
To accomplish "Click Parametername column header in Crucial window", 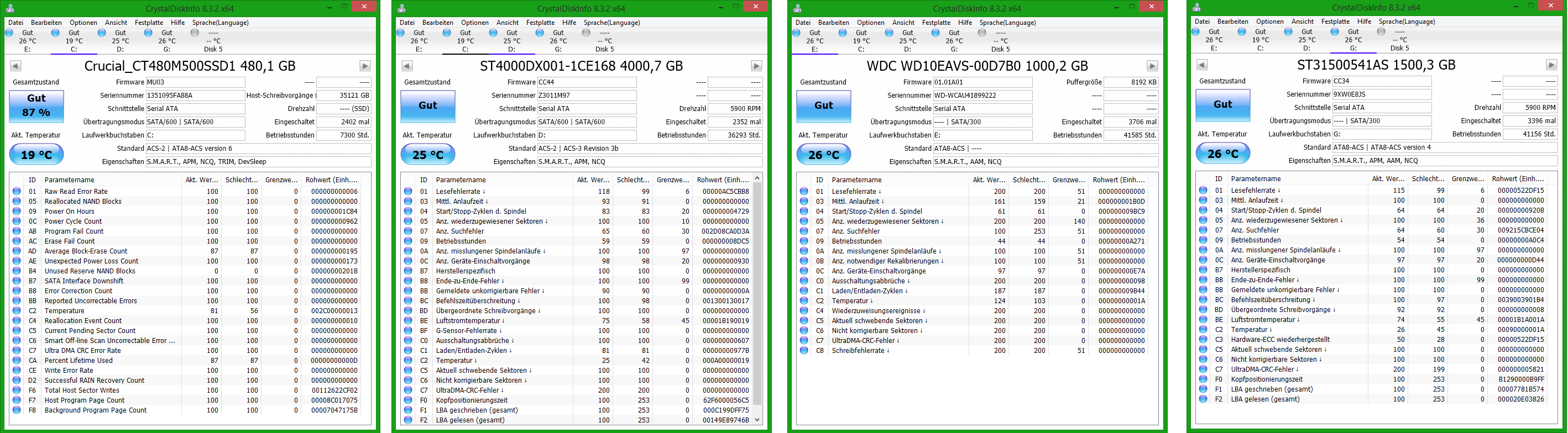I will pos(111,179).
